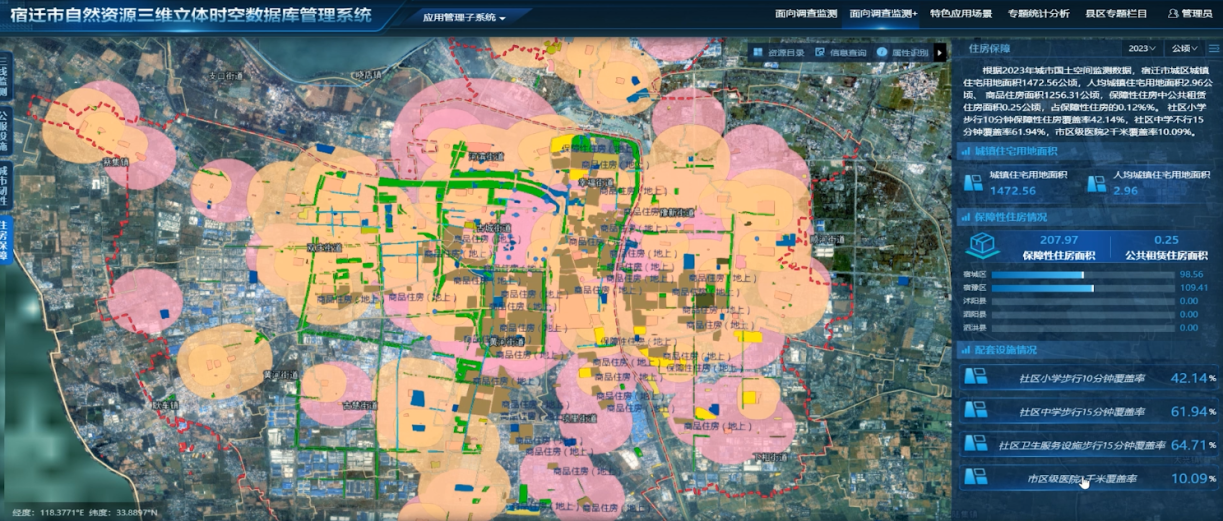
Task: Click the 城镇住宅用地面积 building icon
Action: 972,182
